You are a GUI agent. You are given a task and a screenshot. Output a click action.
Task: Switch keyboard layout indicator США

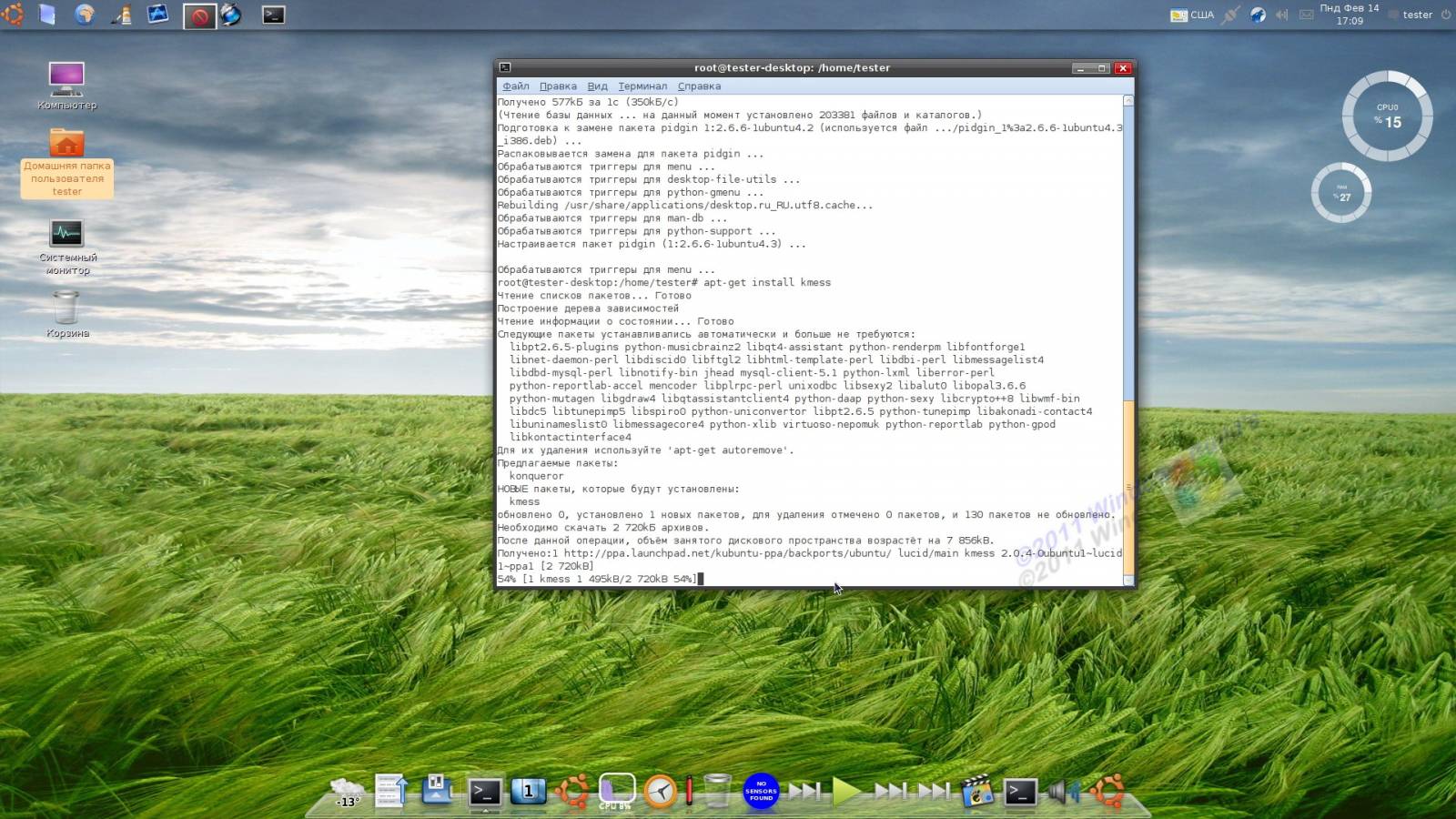[1192, 15]
